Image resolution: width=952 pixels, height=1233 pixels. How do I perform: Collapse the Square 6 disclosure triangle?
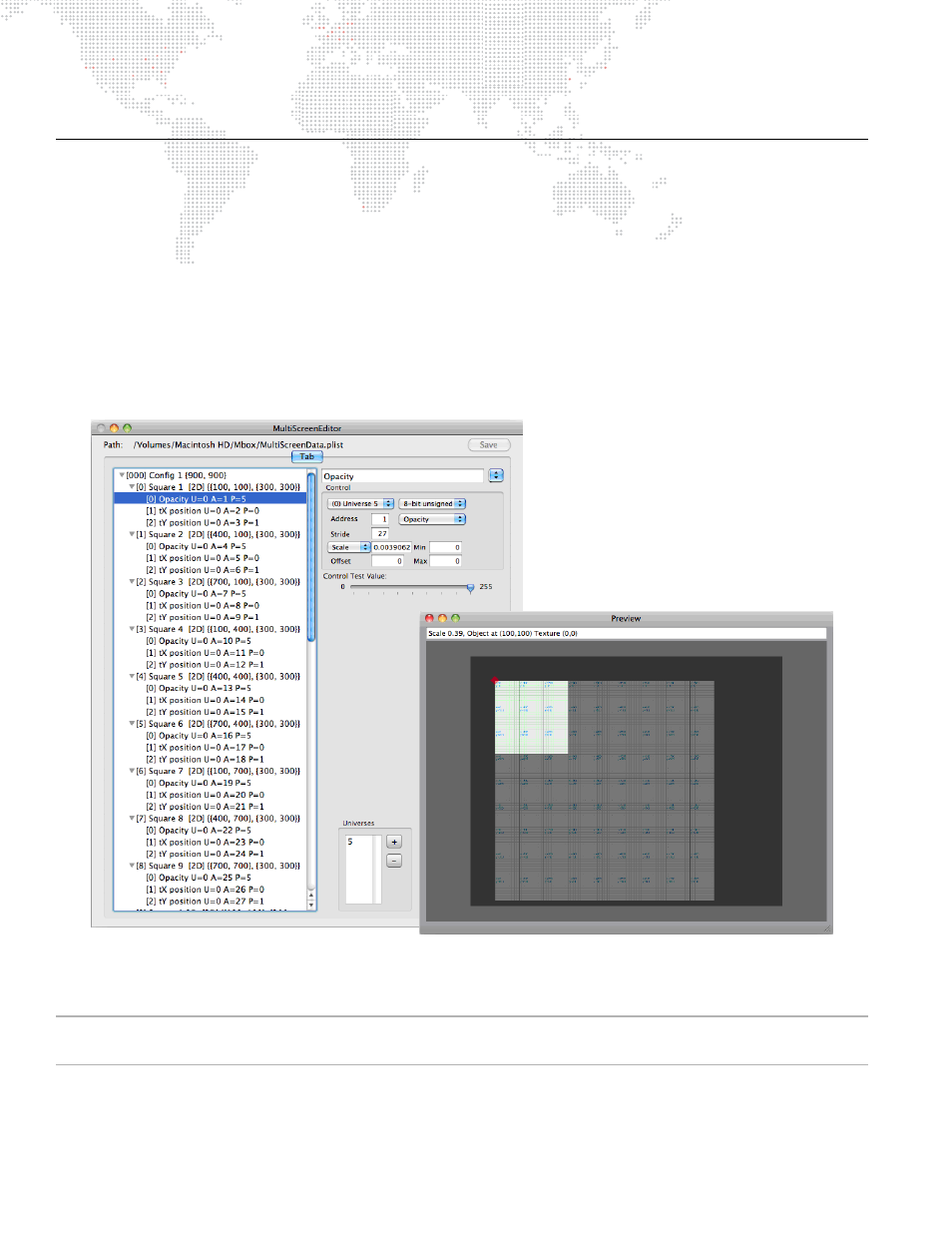(x=132, y=724)
